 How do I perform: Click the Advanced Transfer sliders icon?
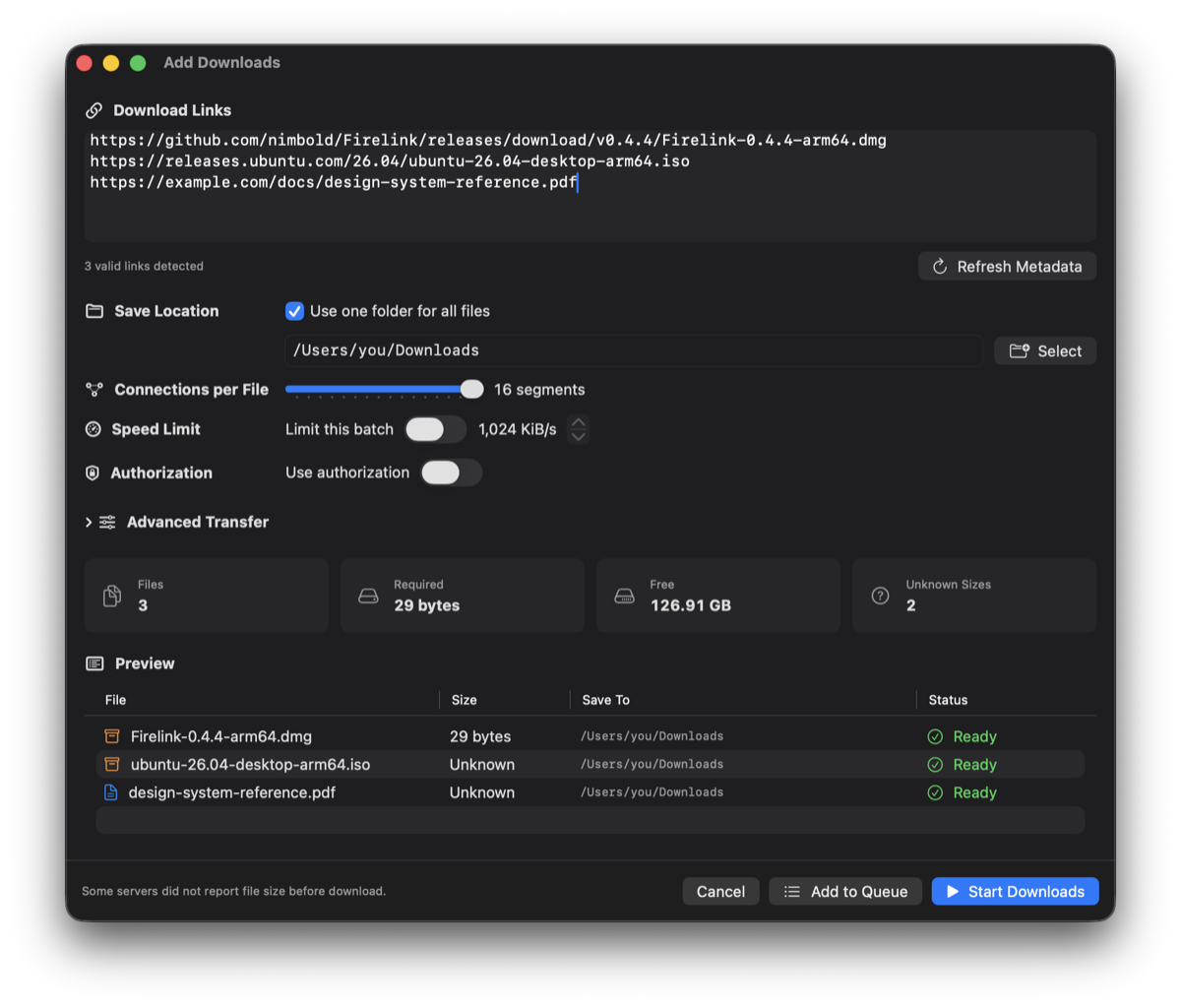pos(107,522)
